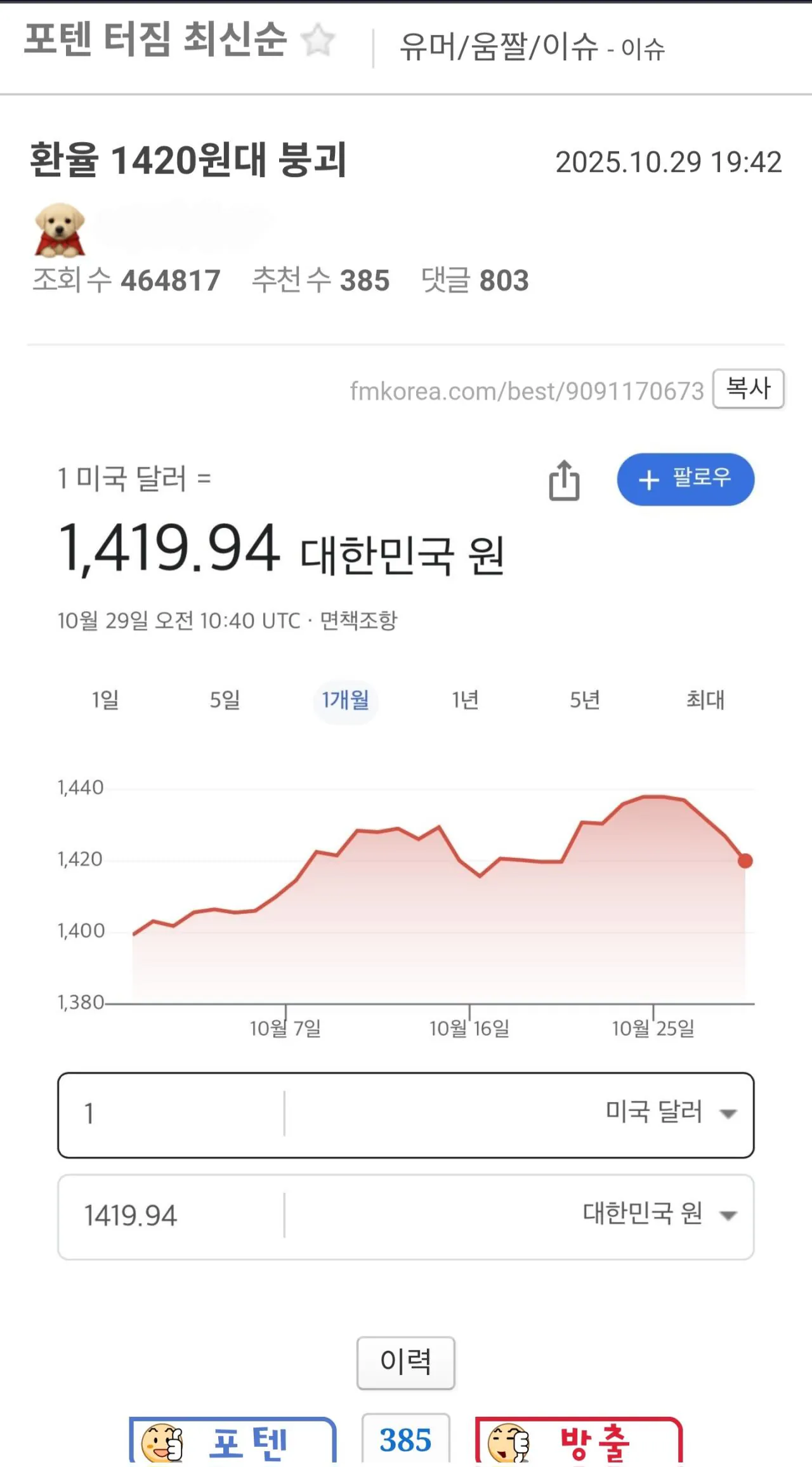Tap the share icon above the chart

[564, 480]
